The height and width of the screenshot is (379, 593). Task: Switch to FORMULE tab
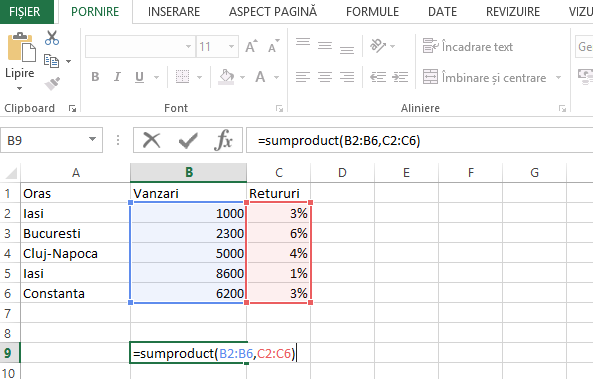[x=373, y=12]
